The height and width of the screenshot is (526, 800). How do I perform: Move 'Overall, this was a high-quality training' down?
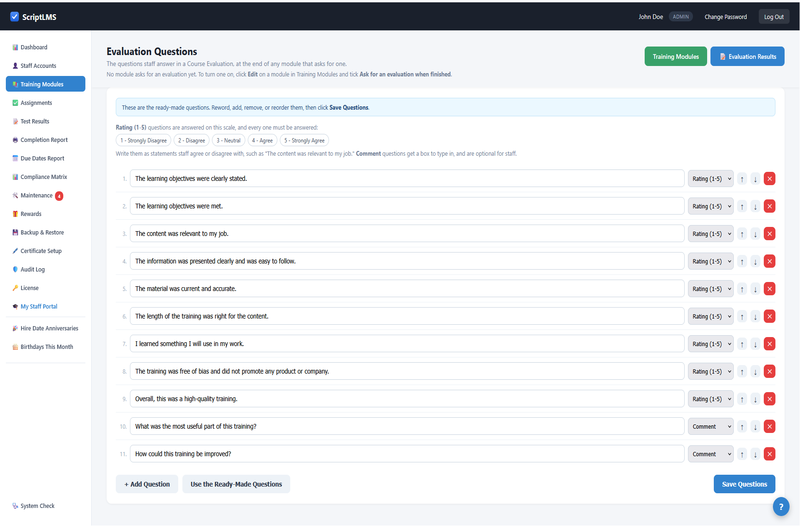[755, 399]
